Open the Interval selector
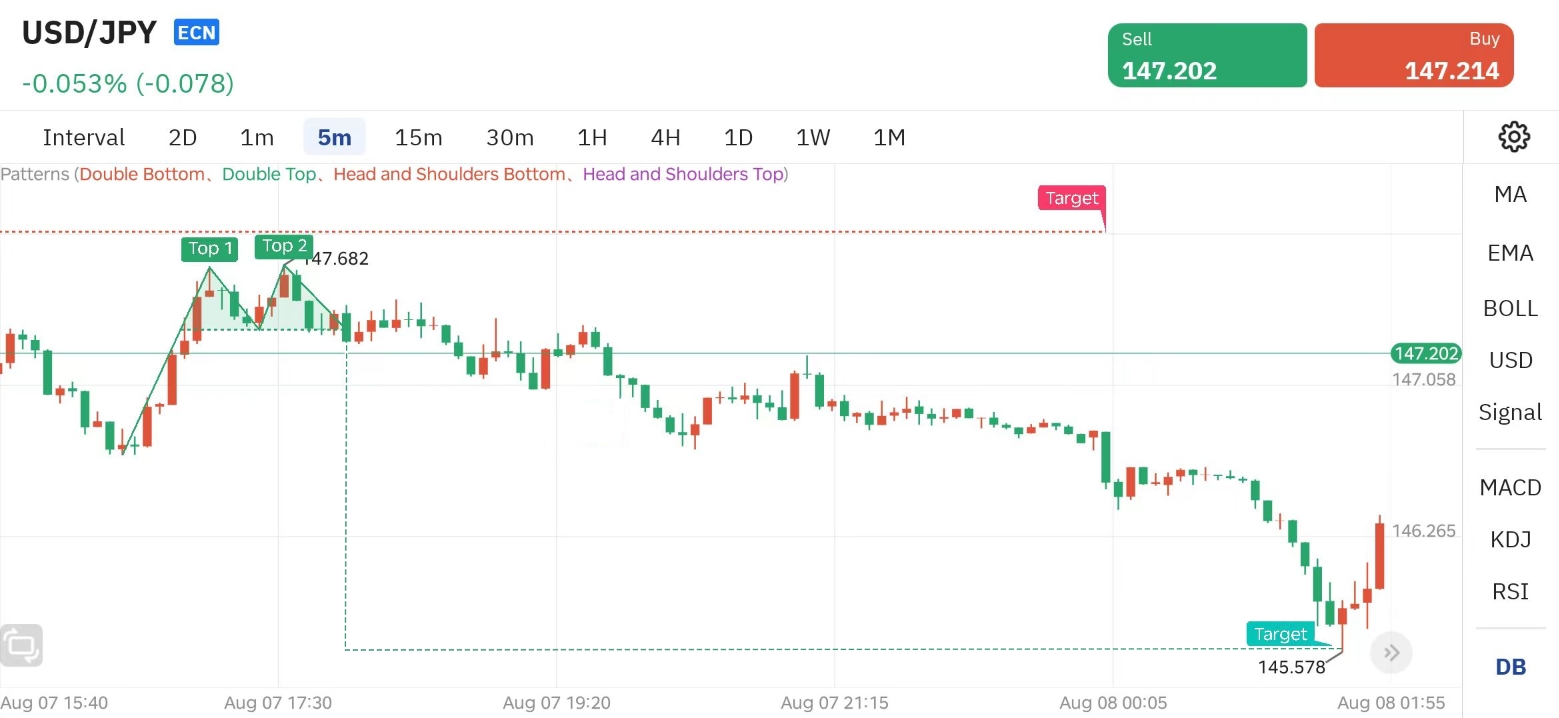 [84, 137]
